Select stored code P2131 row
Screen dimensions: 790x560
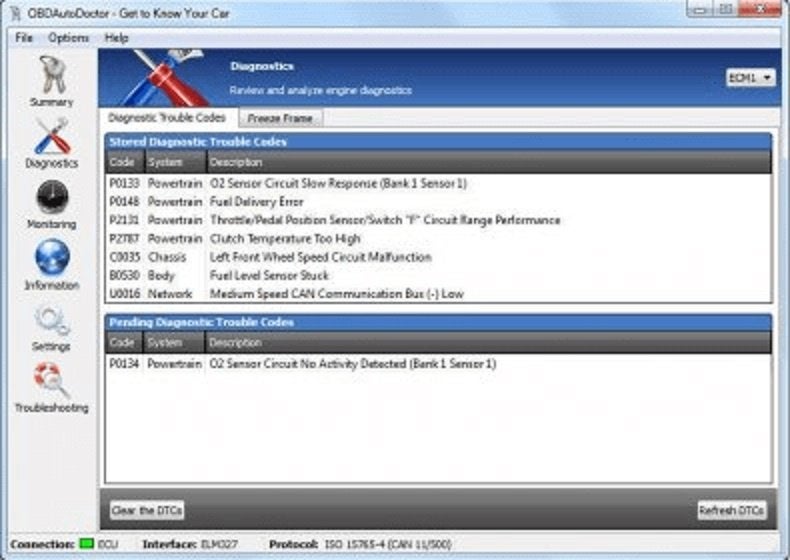click(438, 220)
